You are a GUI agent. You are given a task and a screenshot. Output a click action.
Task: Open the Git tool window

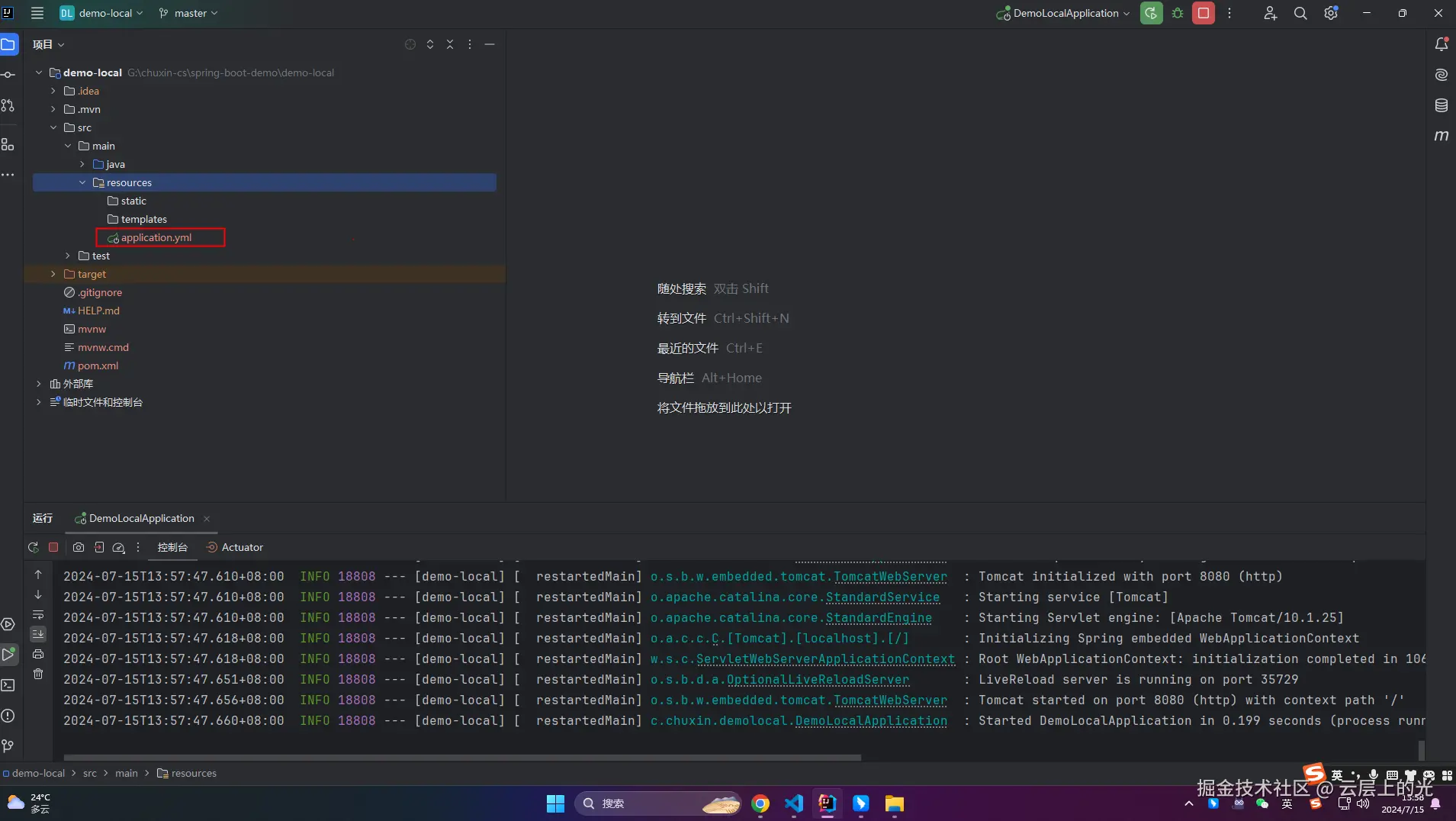click(x=8, y=746)
